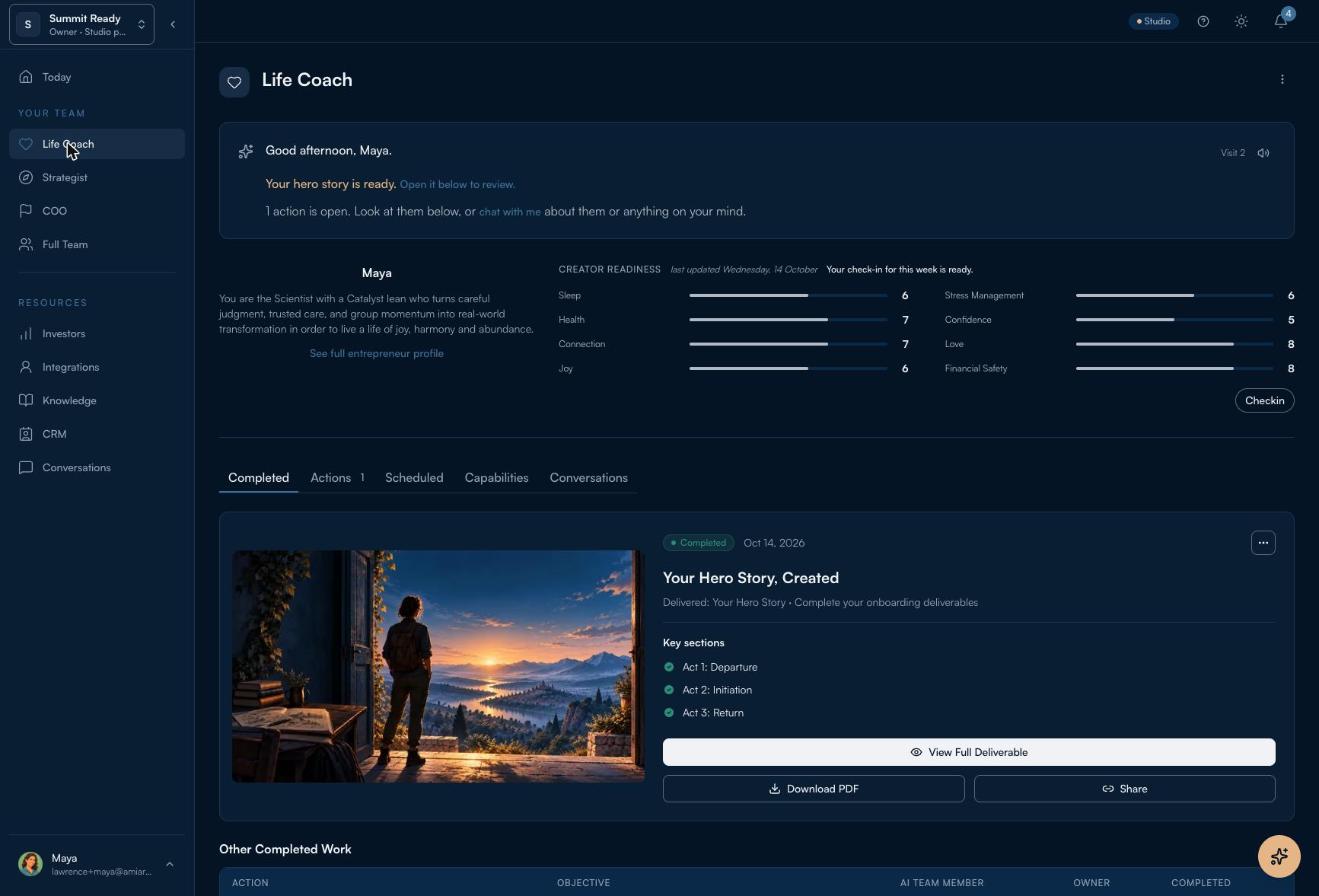Go to Investors resource
1319x896 pixels.
(x=97, y=334)
